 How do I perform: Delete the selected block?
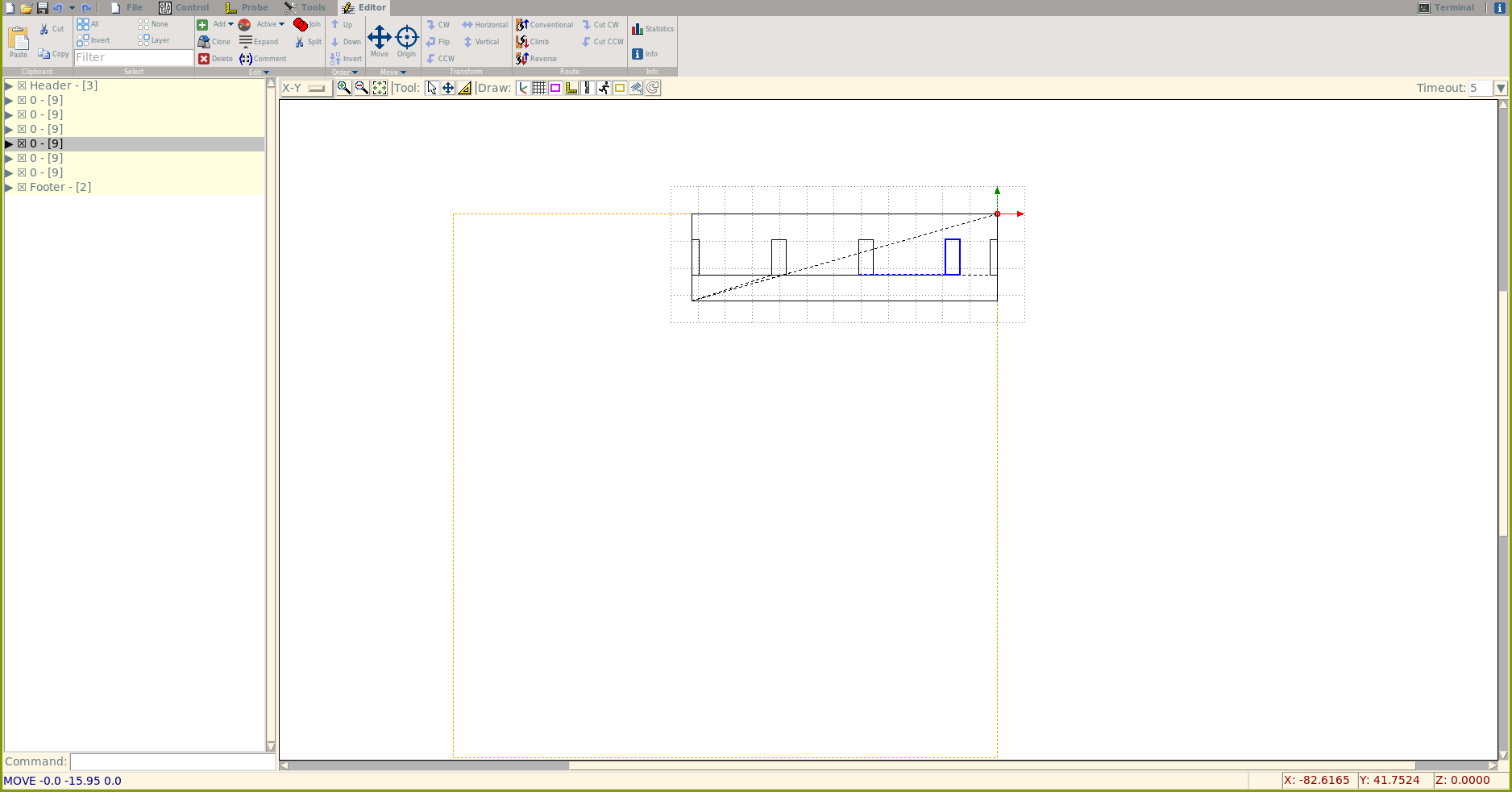tap(215, 59)
